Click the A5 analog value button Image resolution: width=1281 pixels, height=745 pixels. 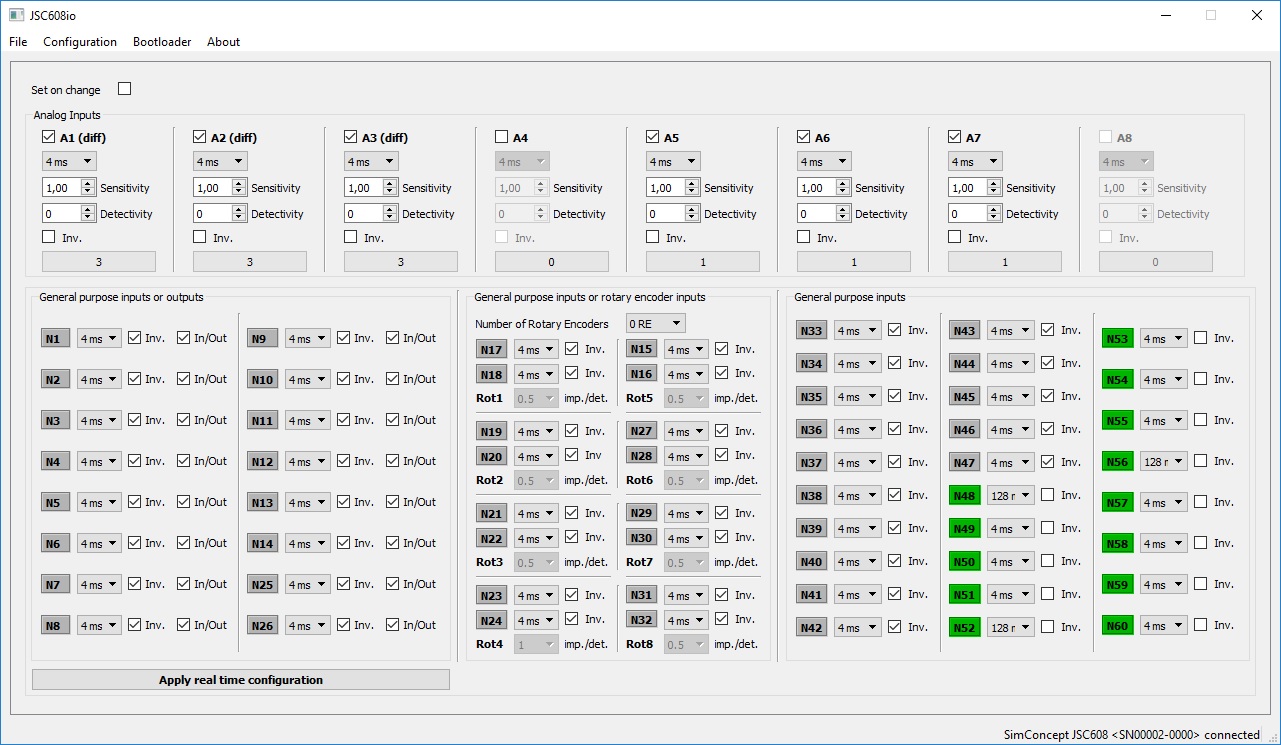point(702,262)
